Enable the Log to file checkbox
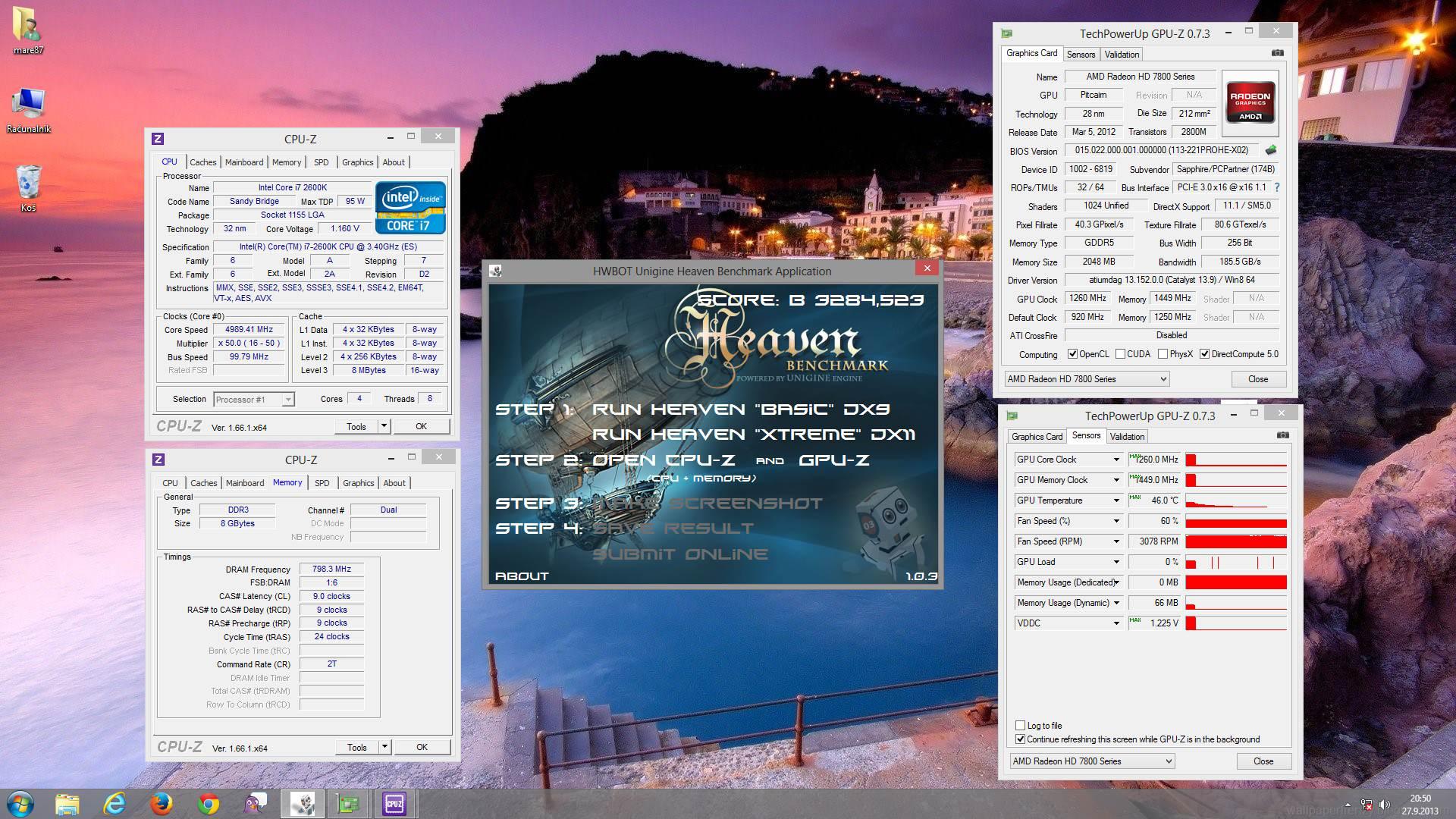The image size is (1456, 819). pos(1020,726)
